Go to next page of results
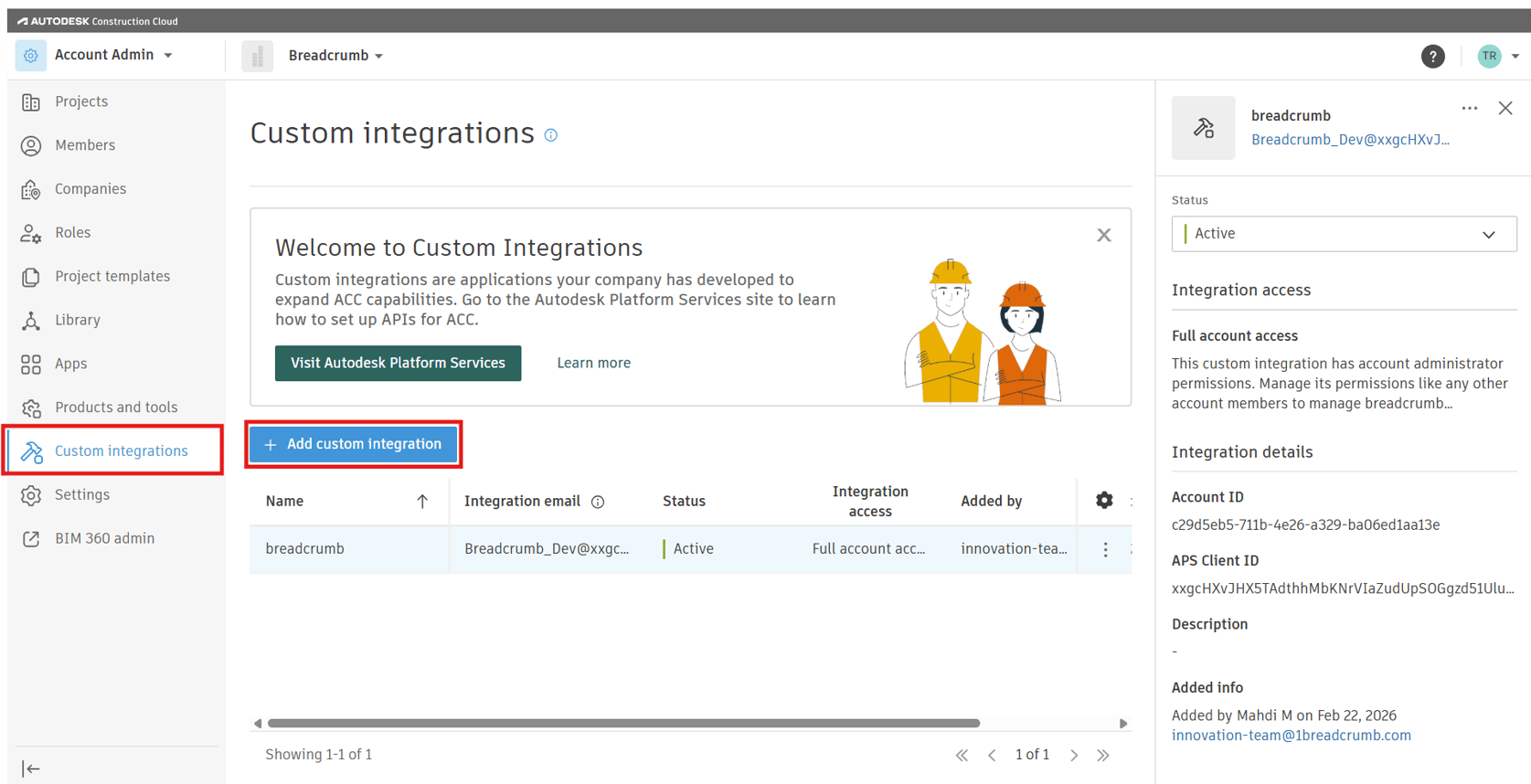The height and width of the screenshot is (784, 1531). click(x=1074, y=755)
